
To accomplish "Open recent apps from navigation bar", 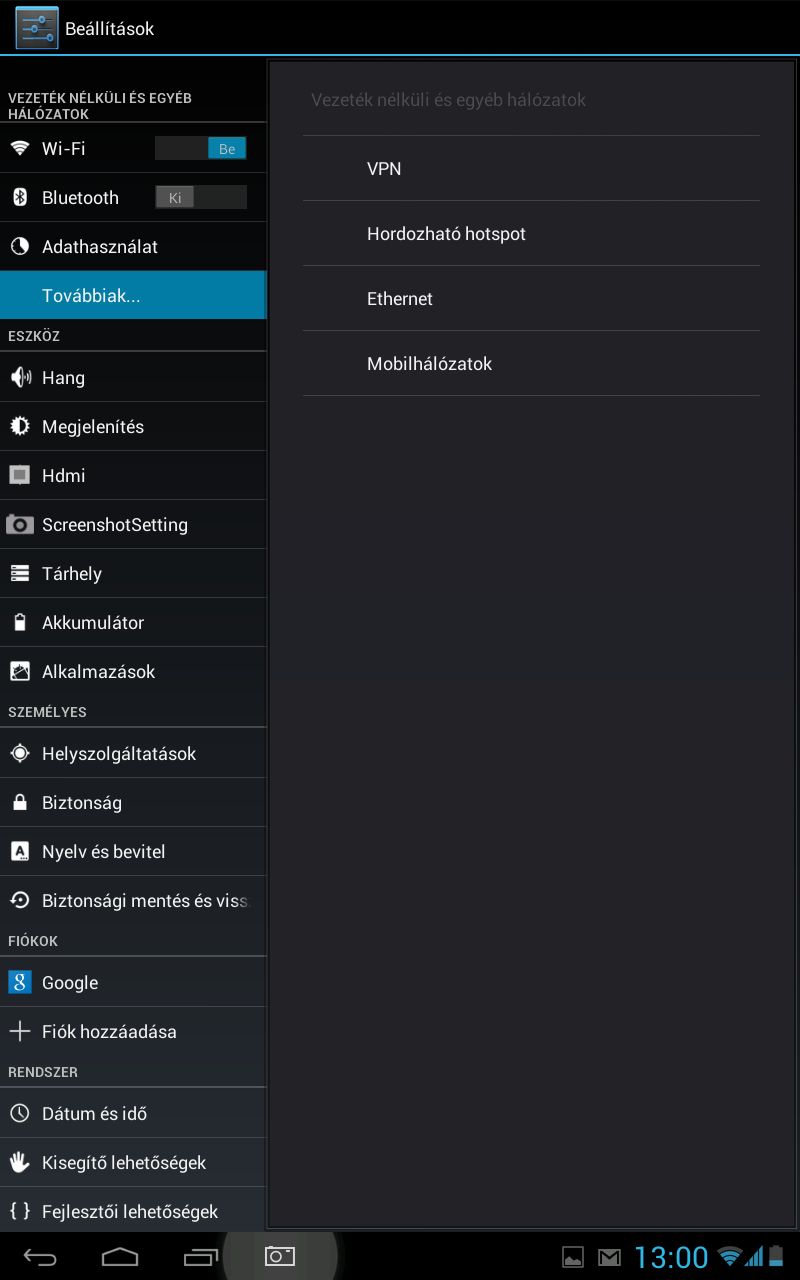I will 200,1256.
